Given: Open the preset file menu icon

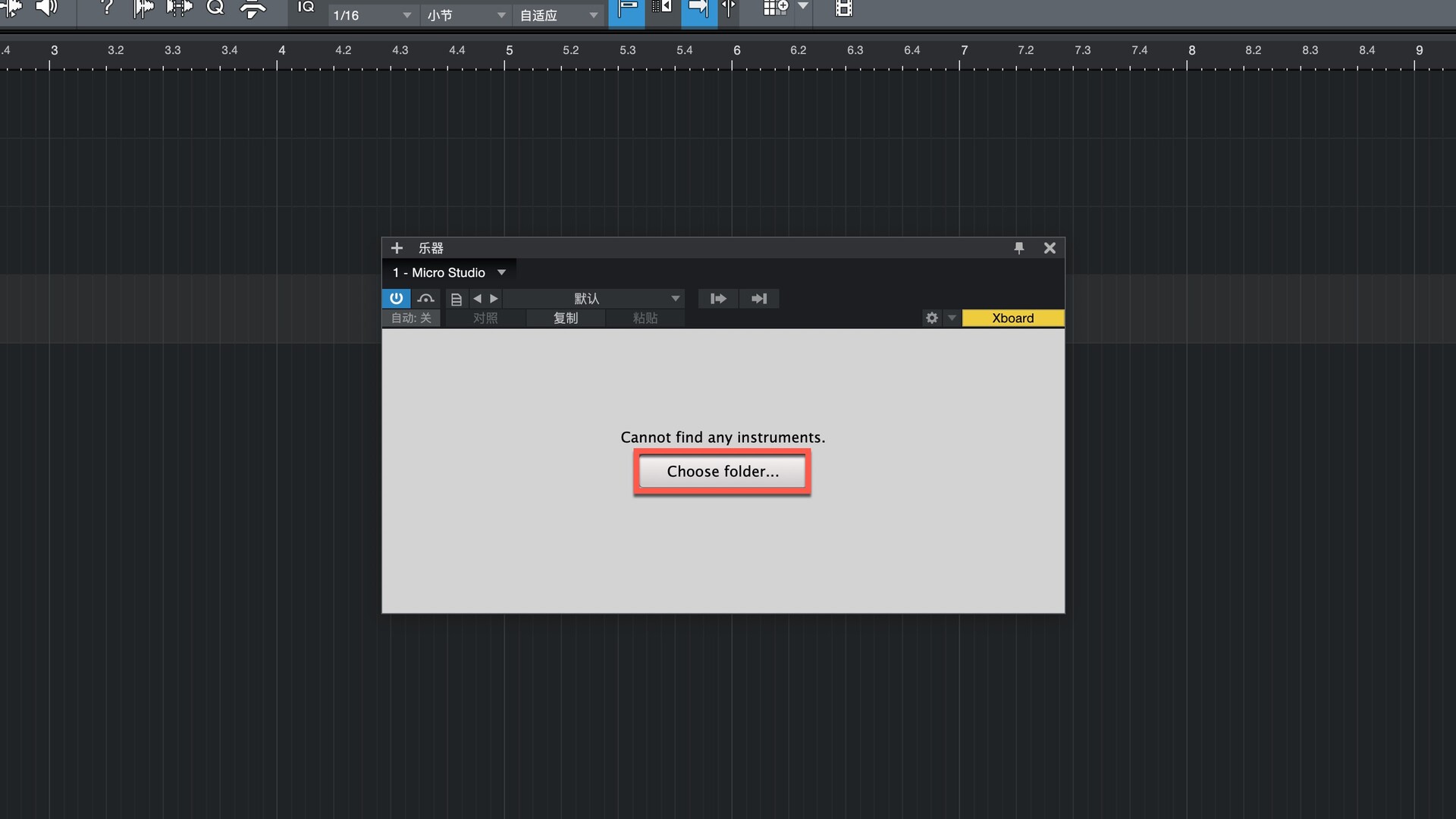Looking at the screenshot, I should click(456, 299).
